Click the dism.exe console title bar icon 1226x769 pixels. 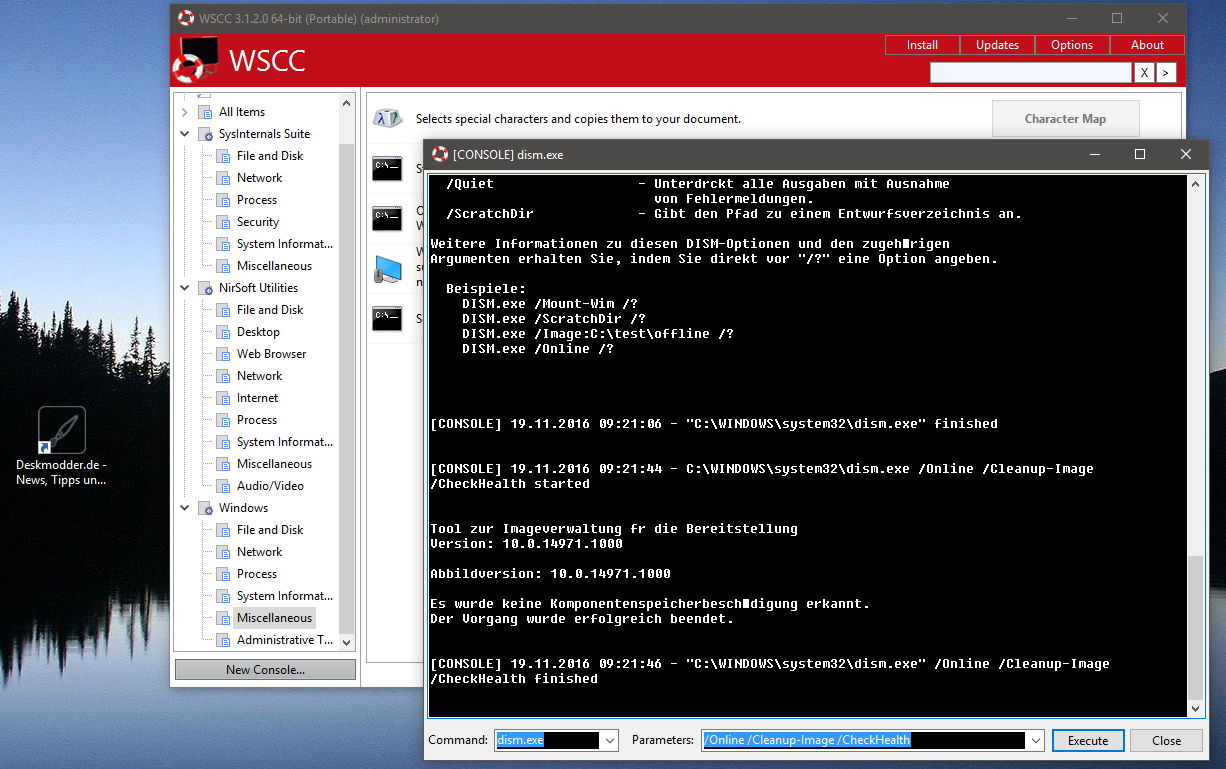pyautogui.click(x=440, y=155)
